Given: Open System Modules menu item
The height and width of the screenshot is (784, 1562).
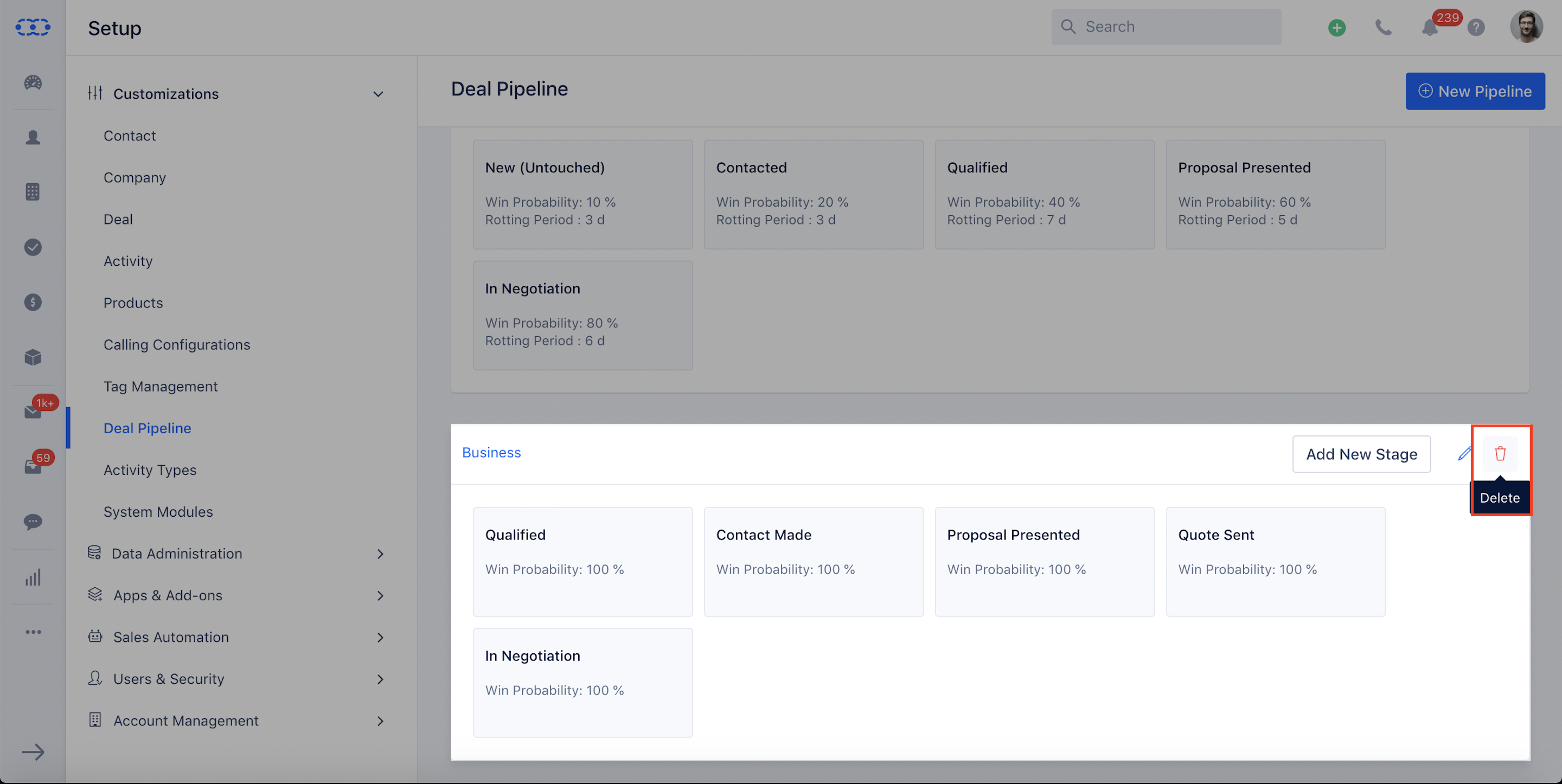Looking at the screenshot, I should (x=158, y=512).
